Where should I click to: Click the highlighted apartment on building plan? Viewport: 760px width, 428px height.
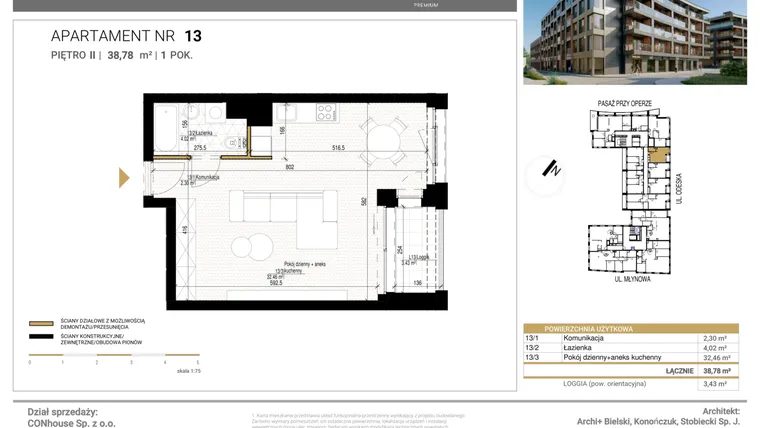pos(659,156)
